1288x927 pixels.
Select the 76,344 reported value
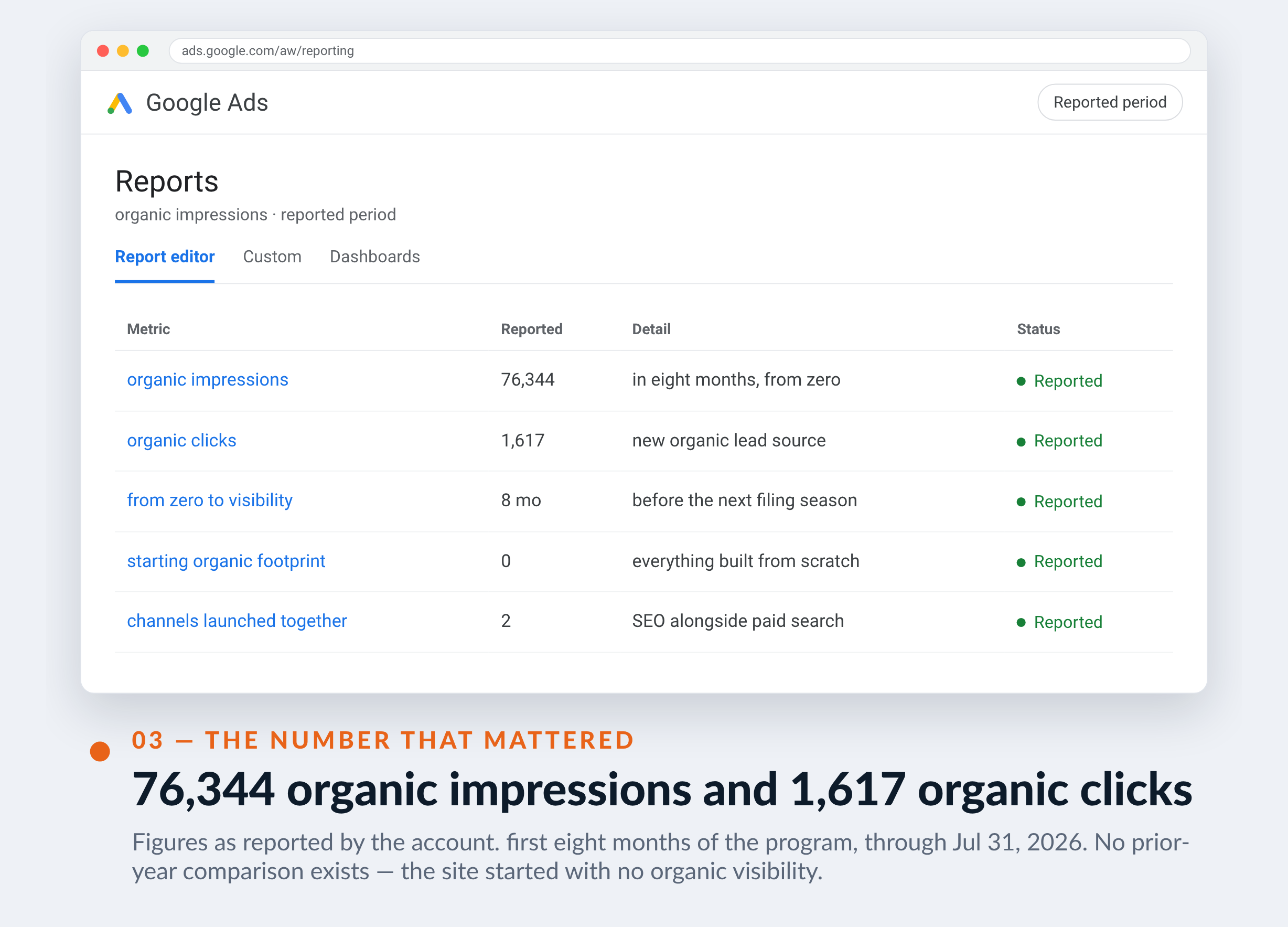pyautogui.click(x=528, y=379)
